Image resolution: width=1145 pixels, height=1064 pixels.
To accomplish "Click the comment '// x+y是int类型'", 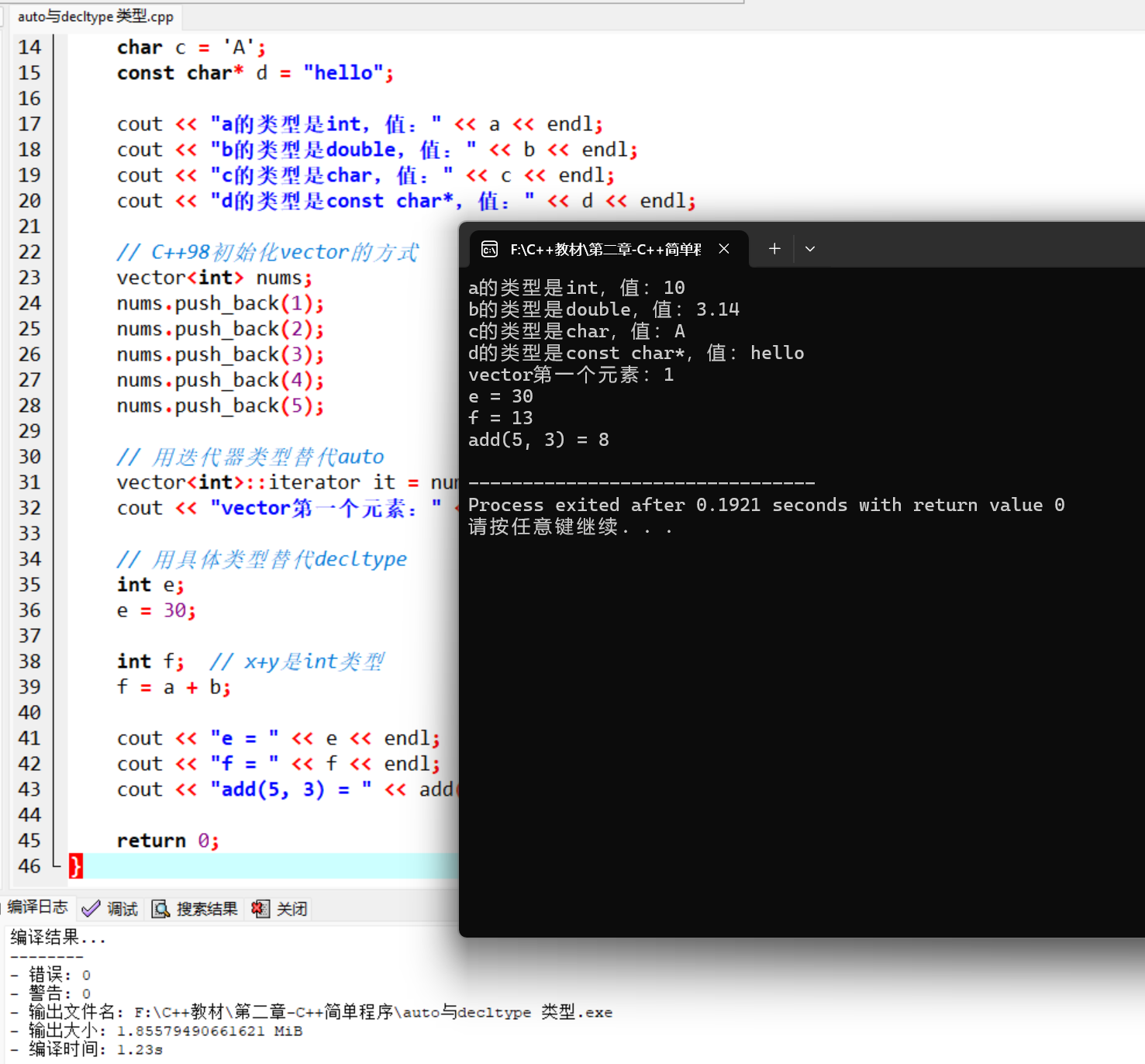I will coord(297,662).
